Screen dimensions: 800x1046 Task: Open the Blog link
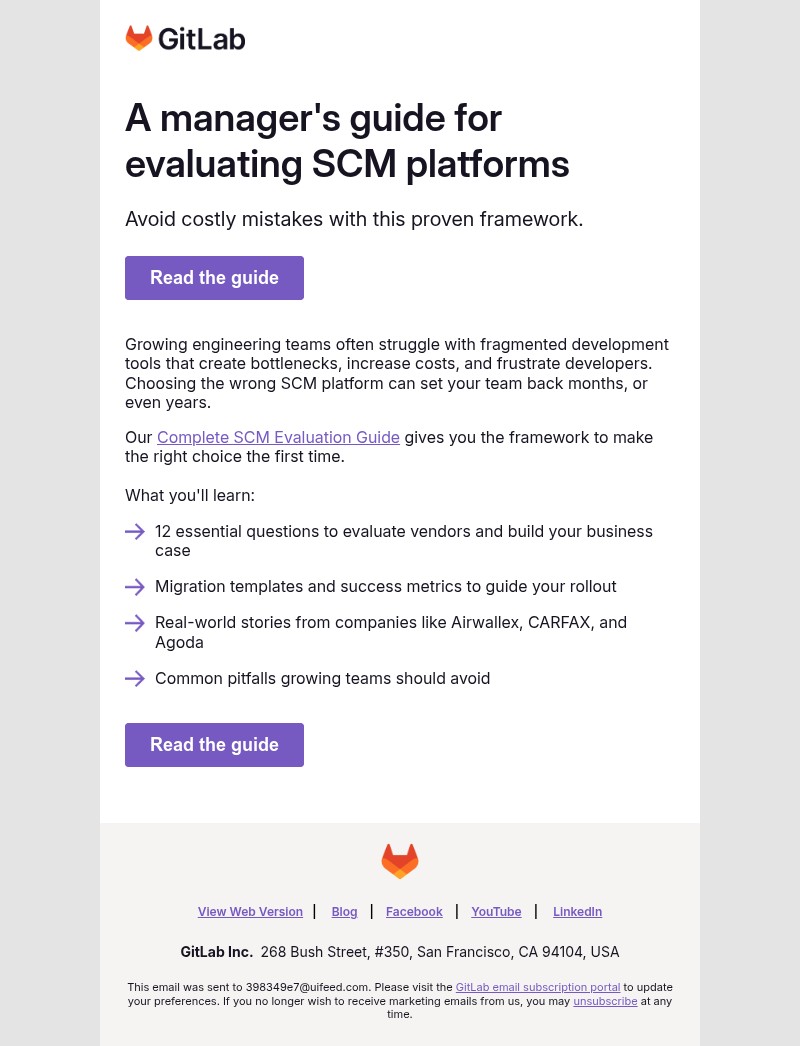[x=344, y=911]
